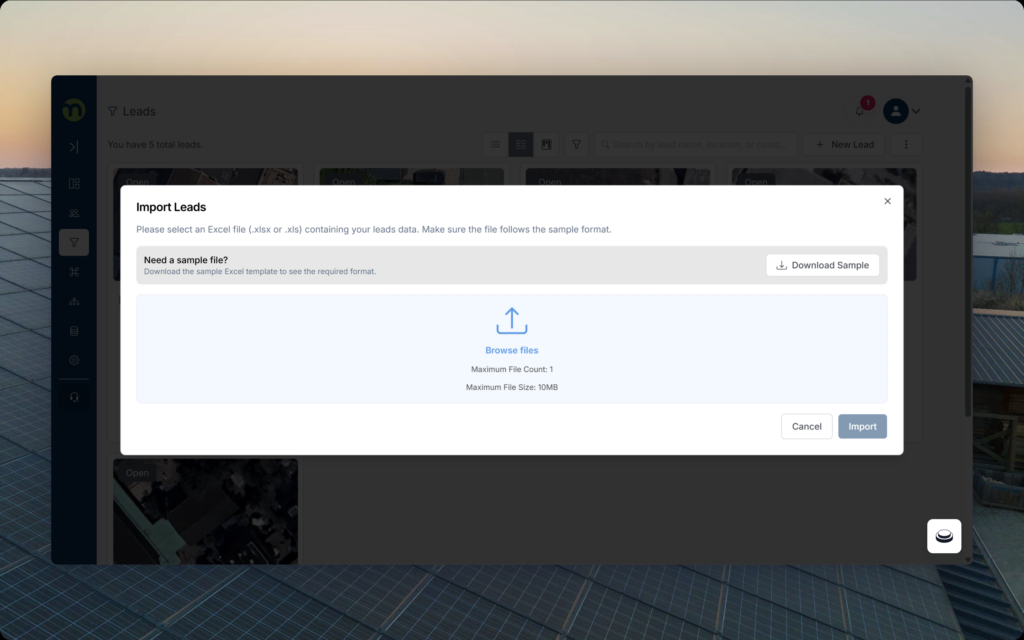Image resolution: width=1024 pixels, height=640 pixels.
Task: Click the Browse files link
Action: click(511, 350)
